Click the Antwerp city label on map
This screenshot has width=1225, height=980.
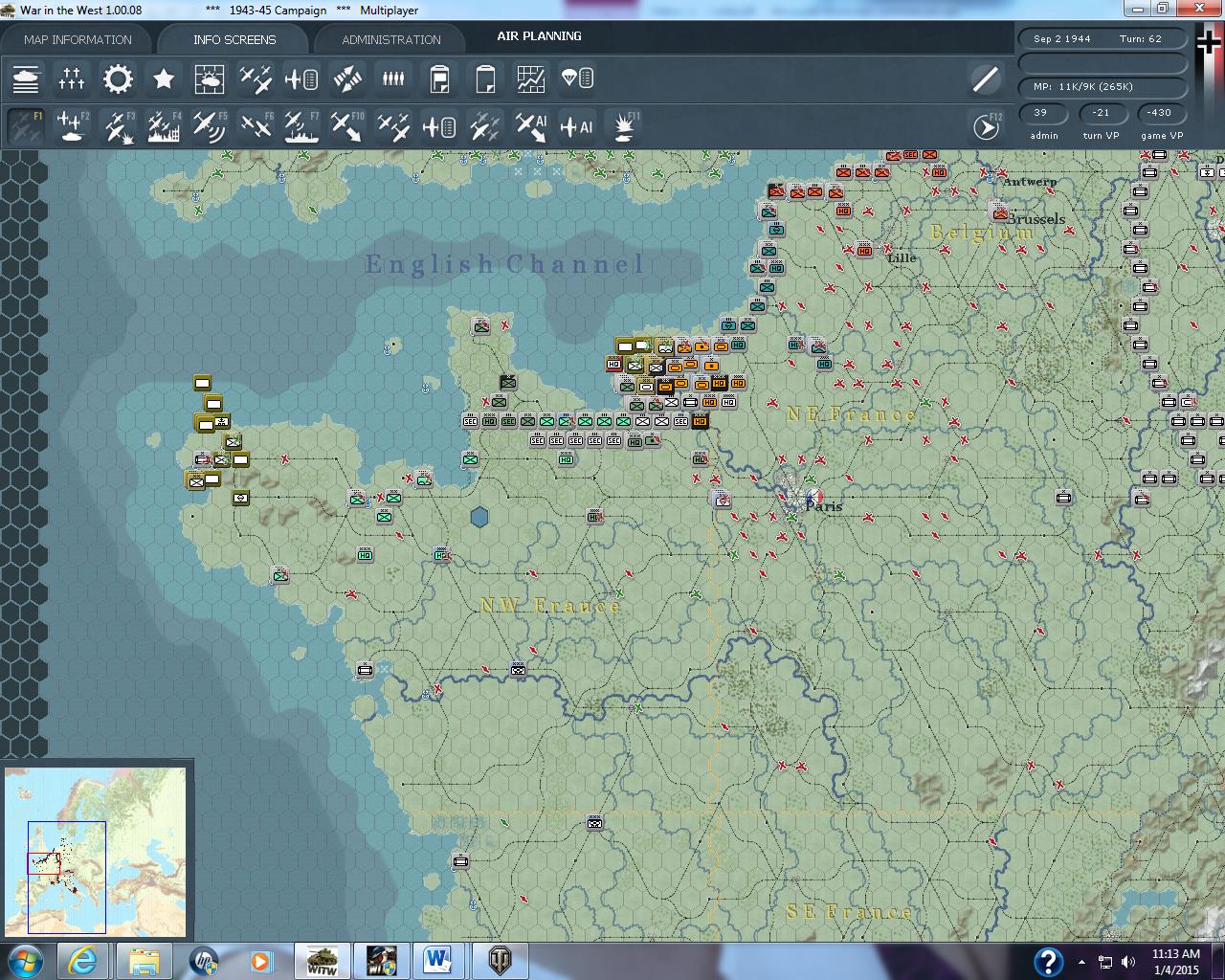[1030, 181]
